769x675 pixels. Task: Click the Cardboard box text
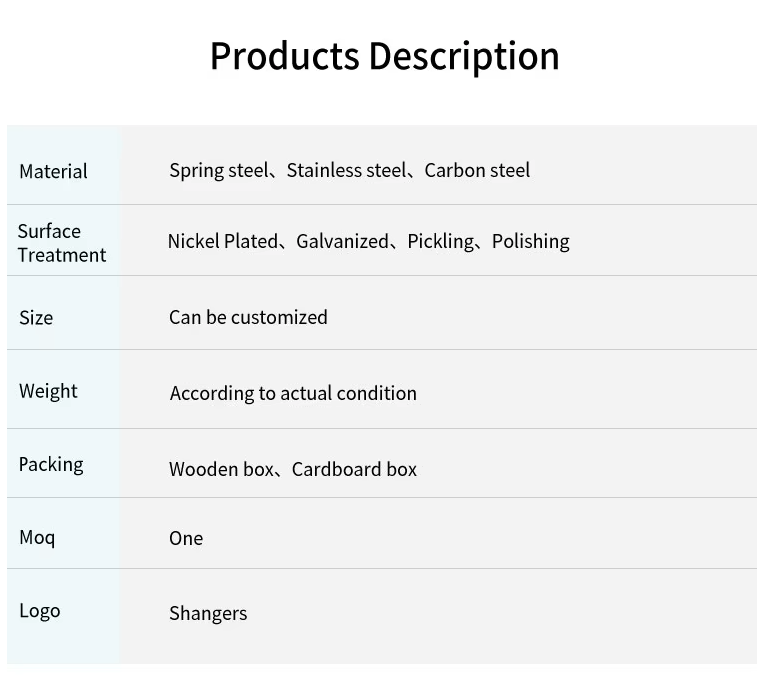[354, 469]
